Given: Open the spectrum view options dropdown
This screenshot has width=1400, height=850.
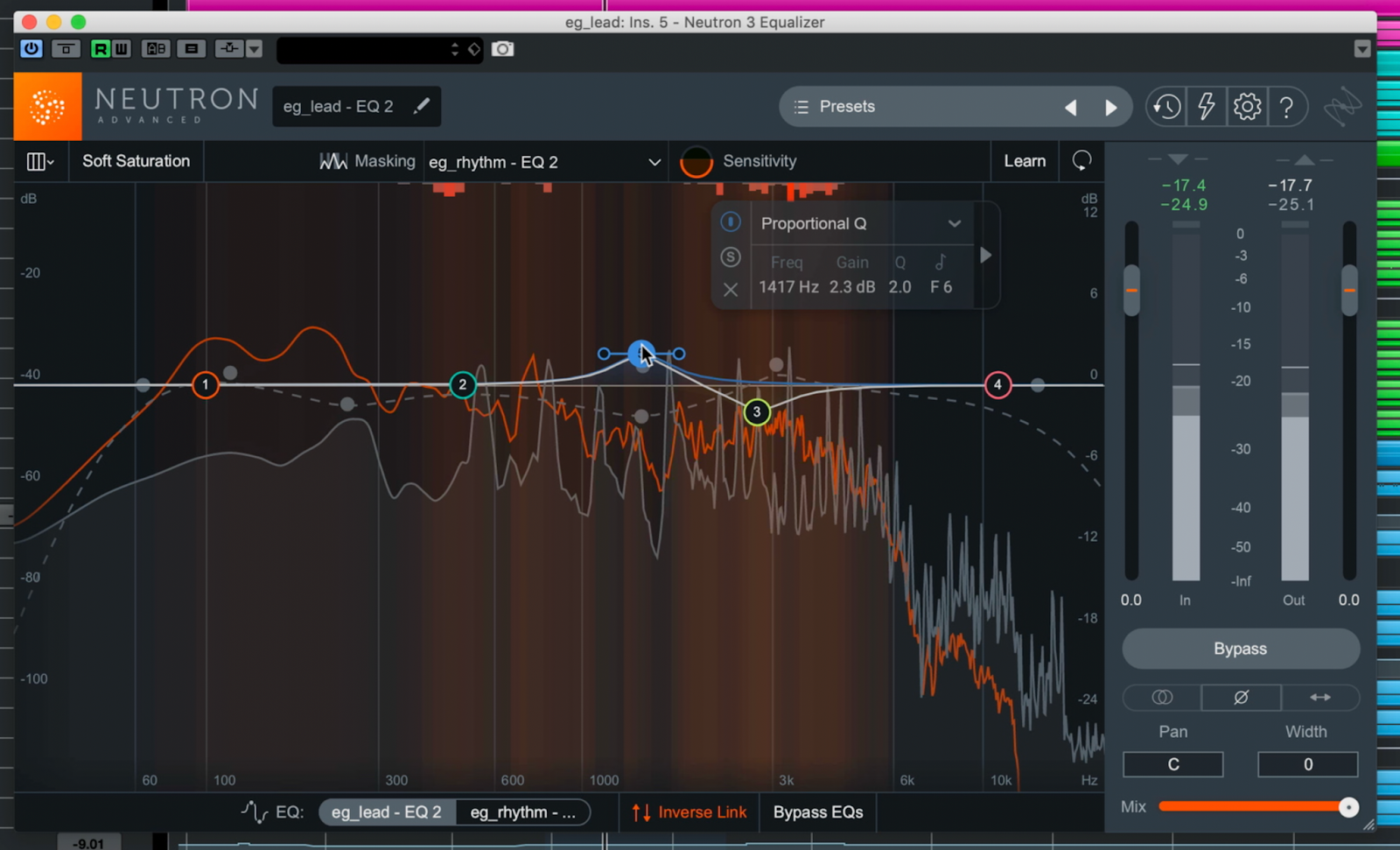Looking at the screenshot, I should [x=40, y=161].
